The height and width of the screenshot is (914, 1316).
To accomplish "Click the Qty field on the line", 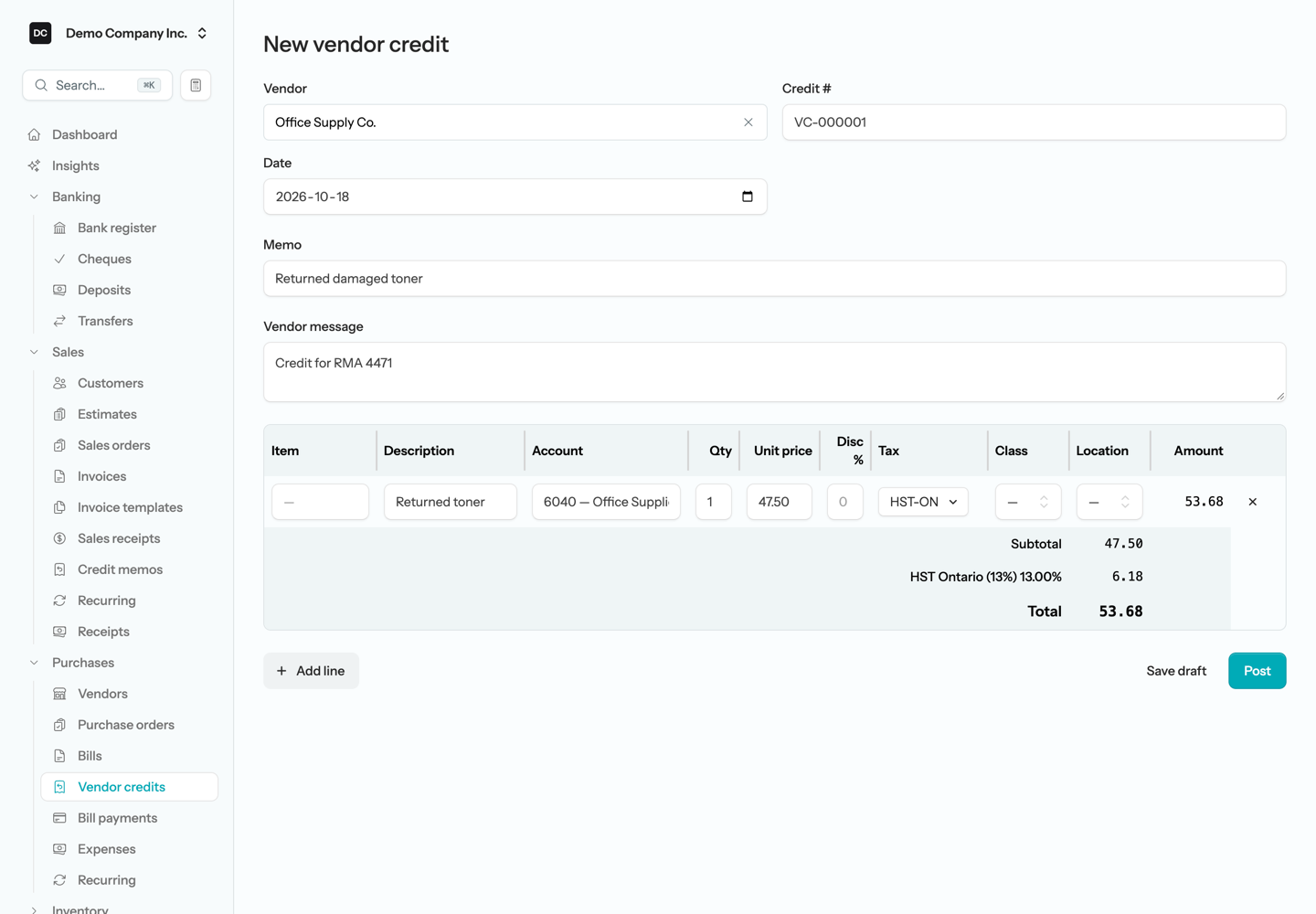I will [713, 502].
